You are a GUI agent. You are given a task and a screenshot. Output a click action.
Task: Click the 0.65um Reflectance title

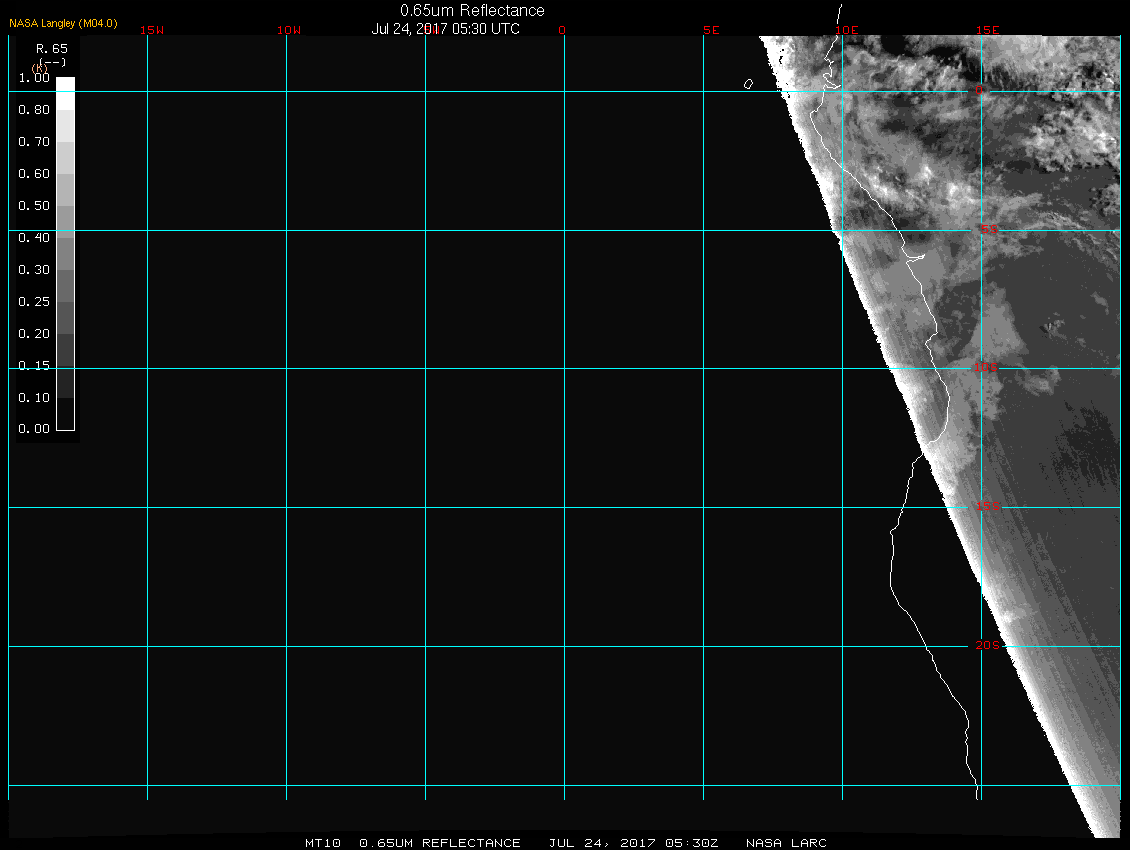pos(472,10)
